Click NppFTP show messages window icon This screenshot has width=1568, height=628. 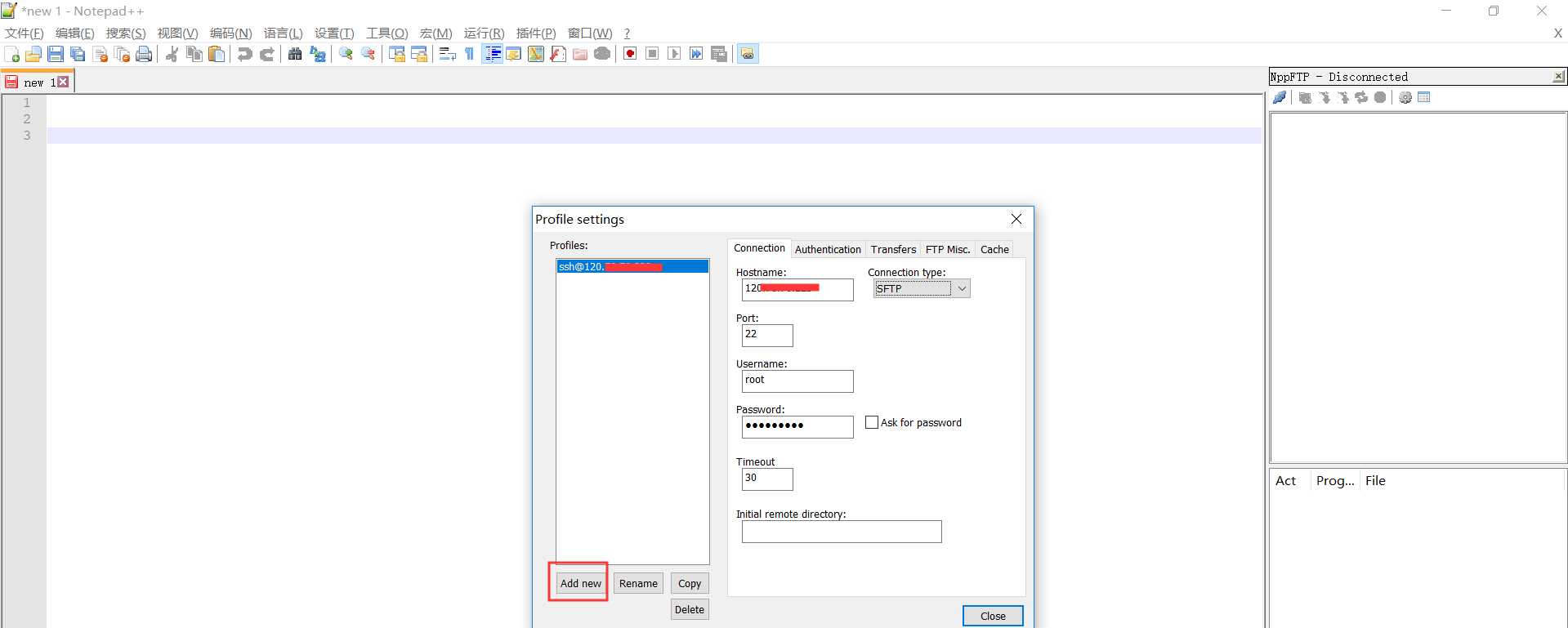[x=1424, y=97]
